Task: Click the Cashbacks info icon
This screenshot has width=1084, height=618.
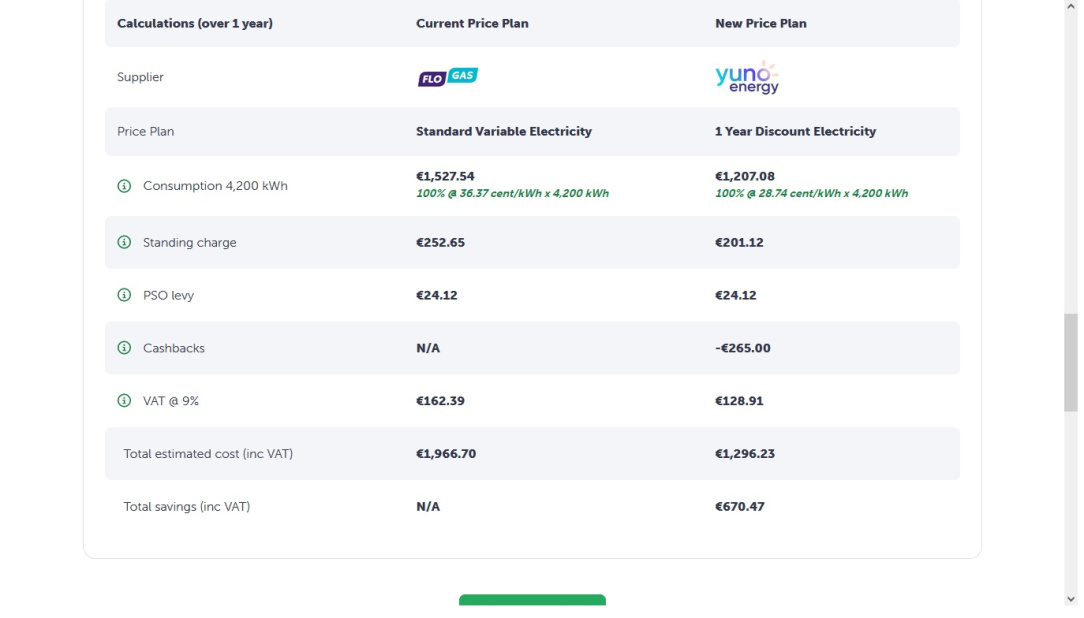Action: [124, 348]
